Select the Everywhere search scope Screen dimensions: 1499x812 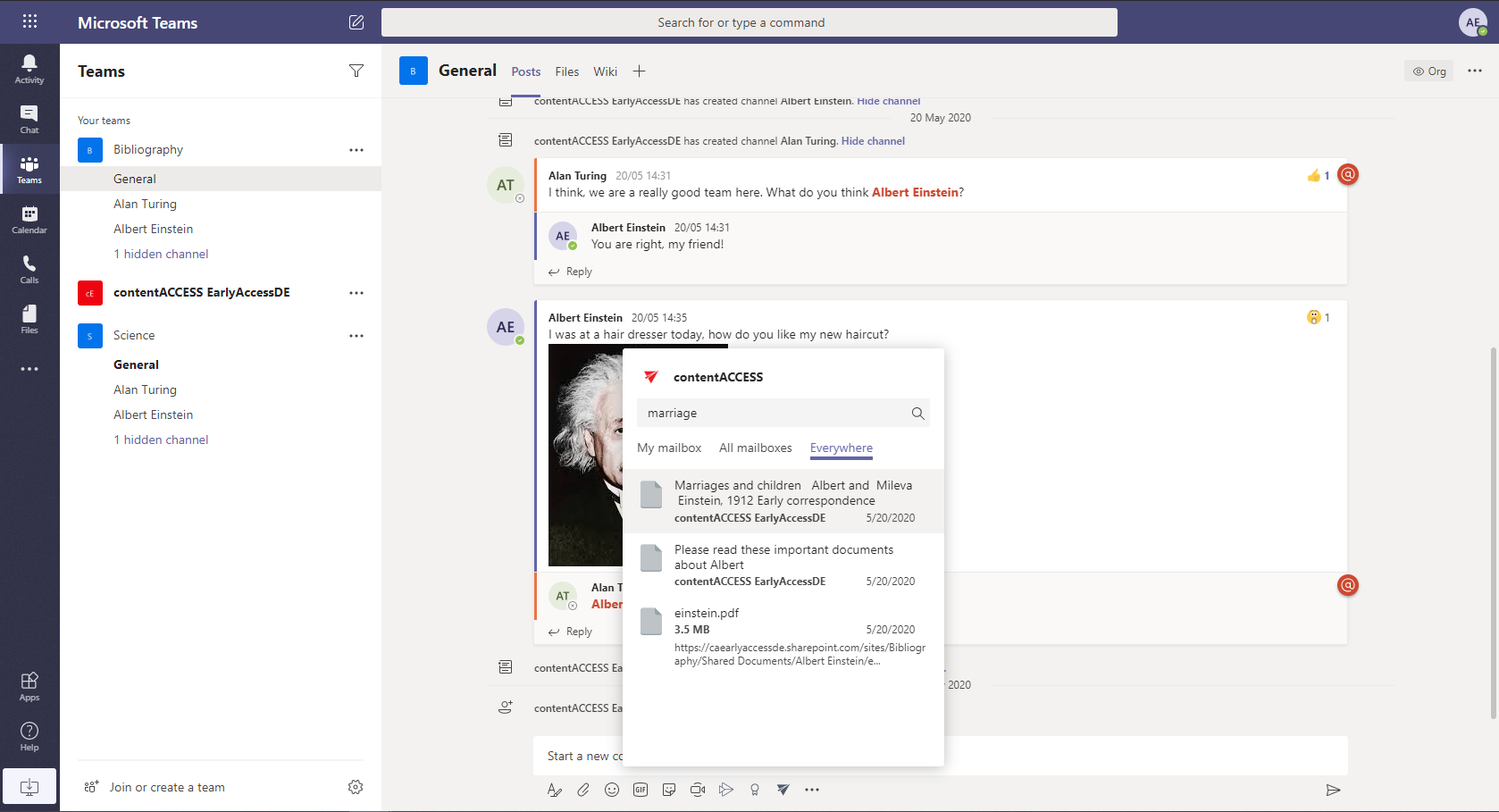841,448
